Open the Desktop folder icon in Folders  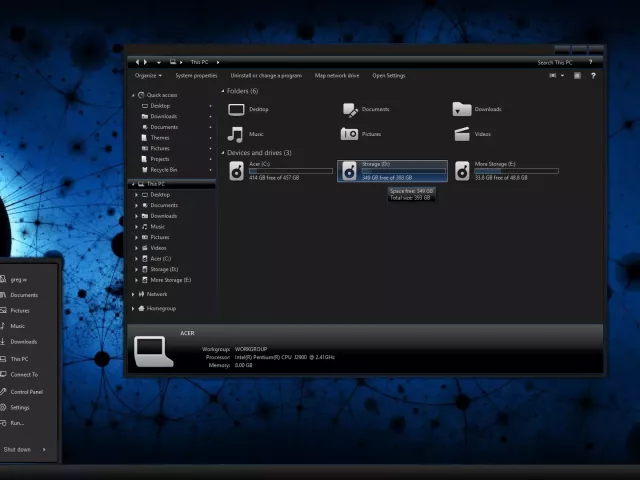pyautogui.click(x=236, y=109)
